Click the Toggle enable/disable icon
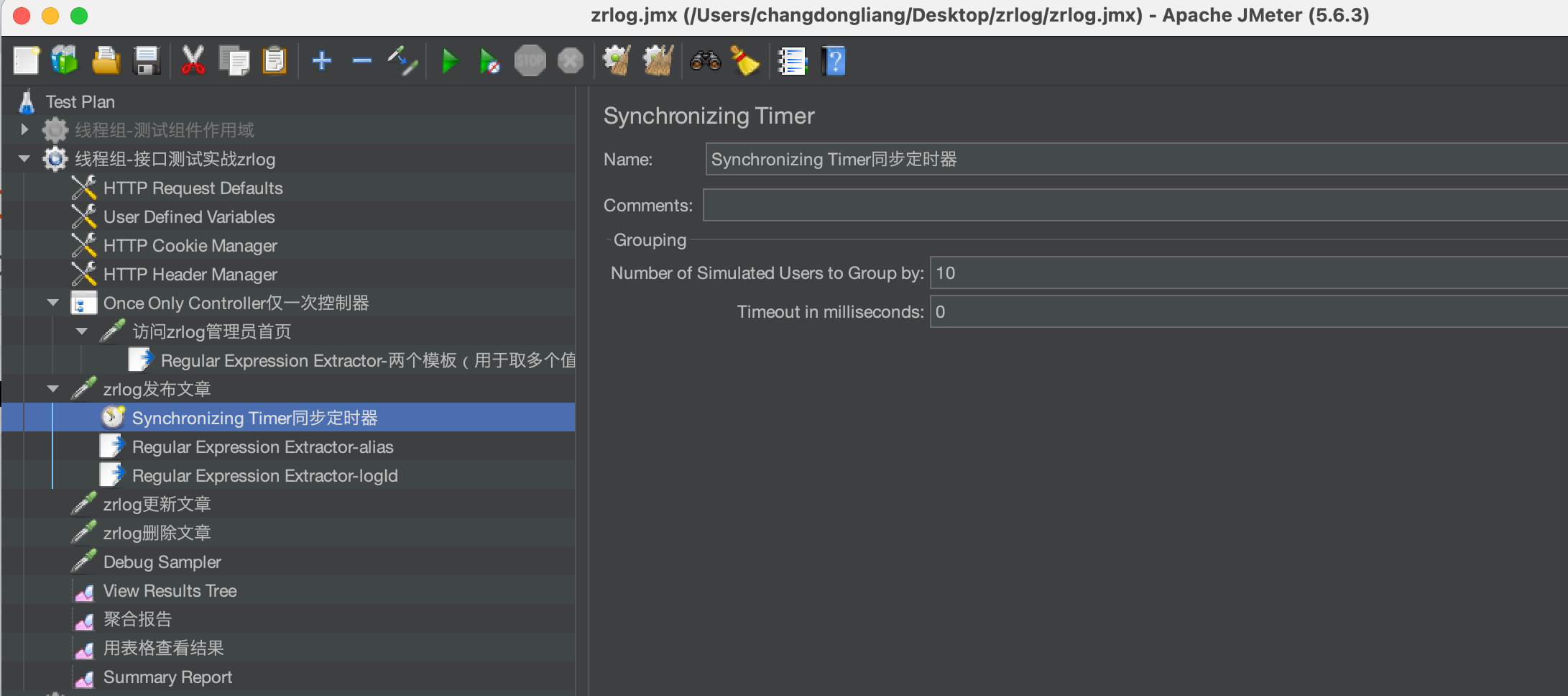Image resolution: width=1568 pixels, height=696 pixels. [x=403, y=60]
